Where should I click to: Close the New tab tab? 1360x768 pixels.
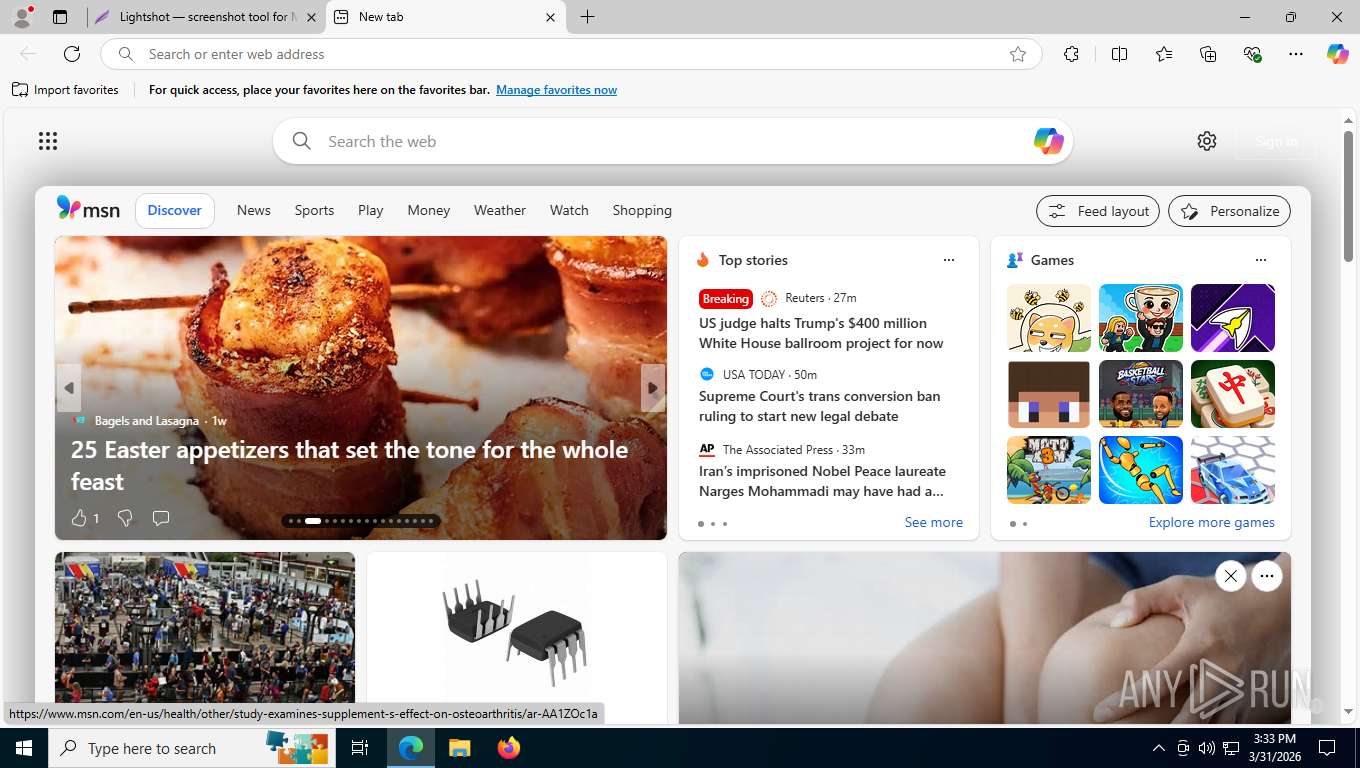coord(550,17)
